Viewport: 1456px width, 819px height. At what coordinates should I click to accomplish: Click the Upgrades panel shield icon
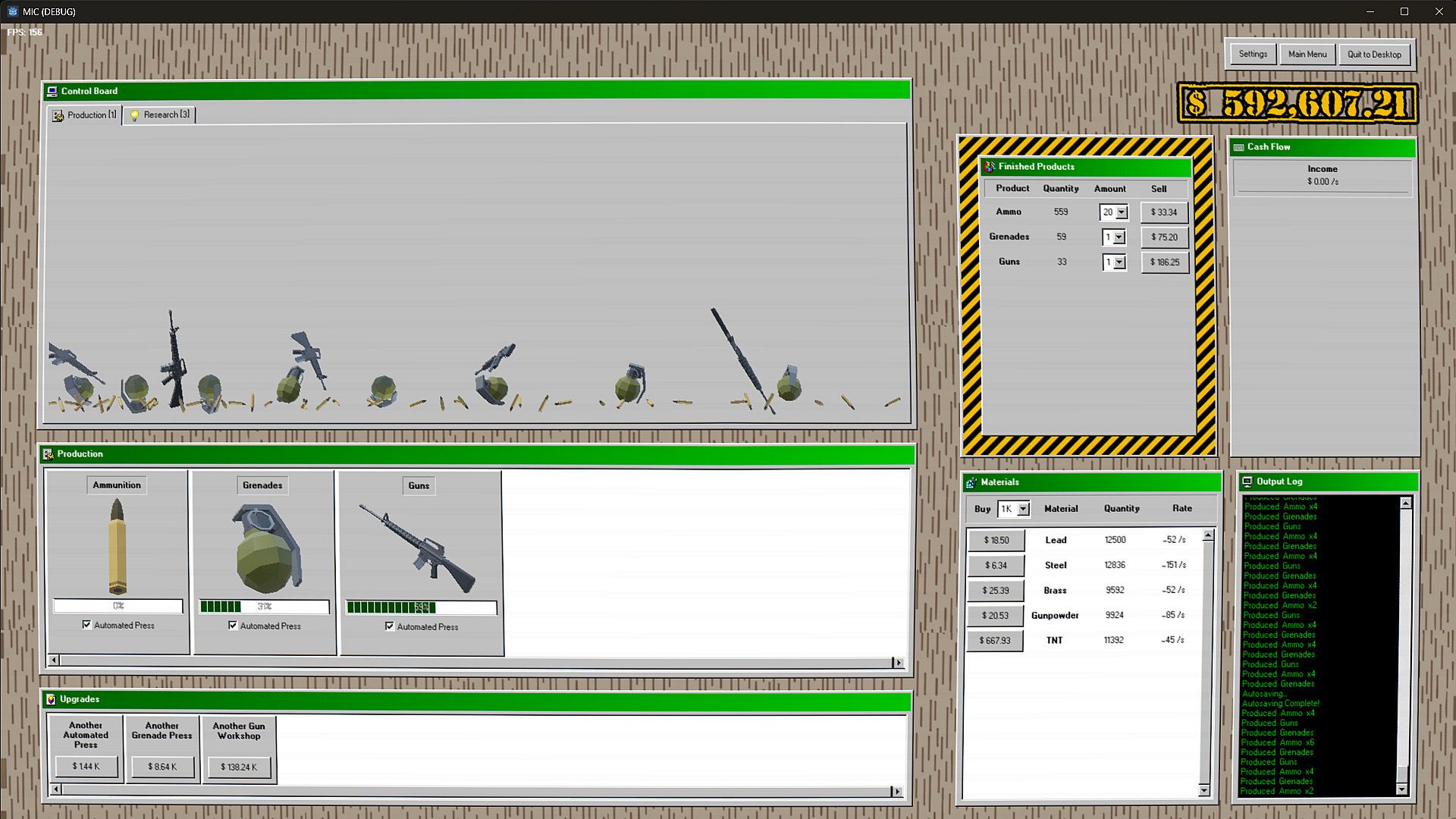coord(51,699)
